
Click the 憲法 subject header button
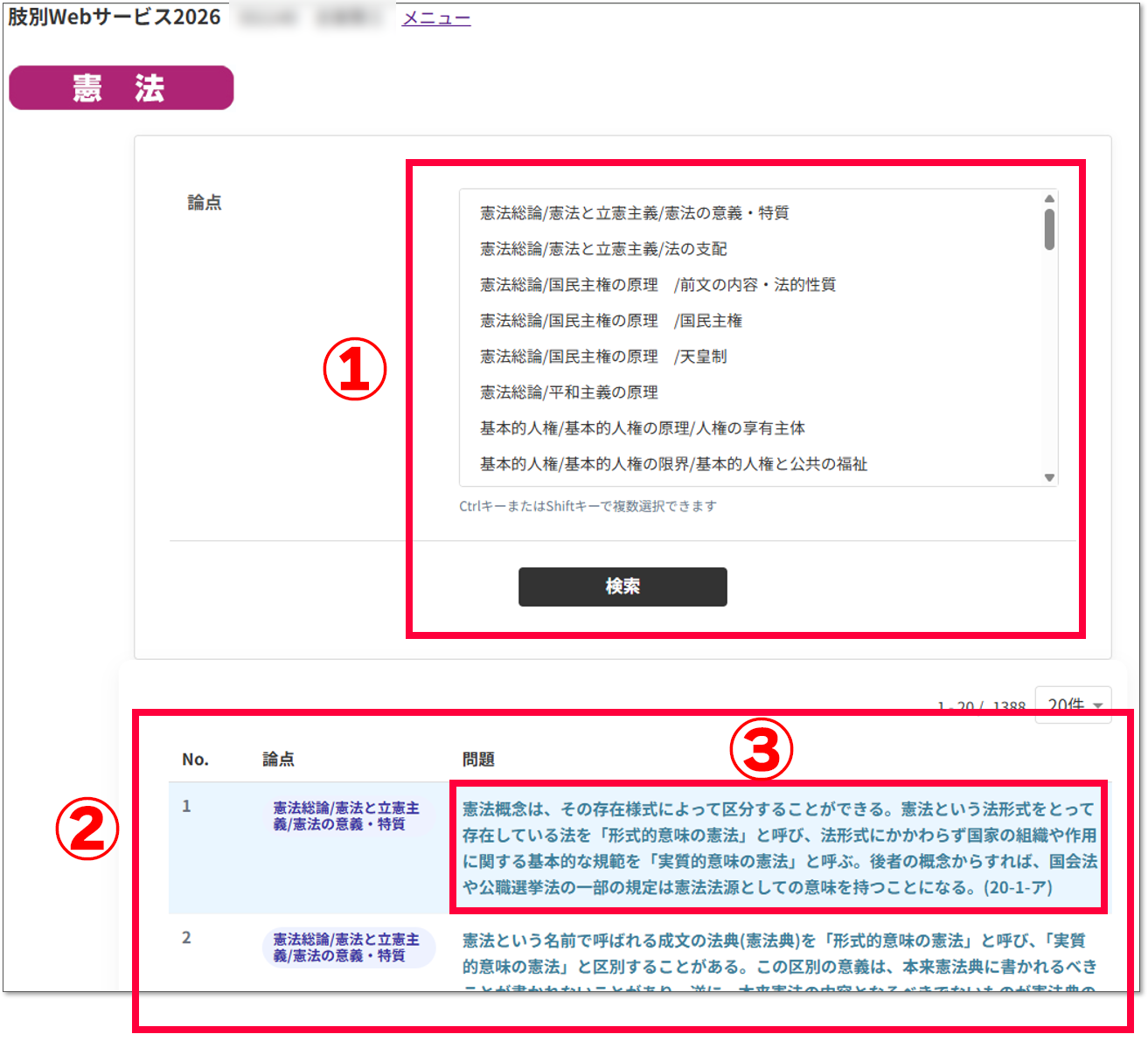tap(122, 88)
